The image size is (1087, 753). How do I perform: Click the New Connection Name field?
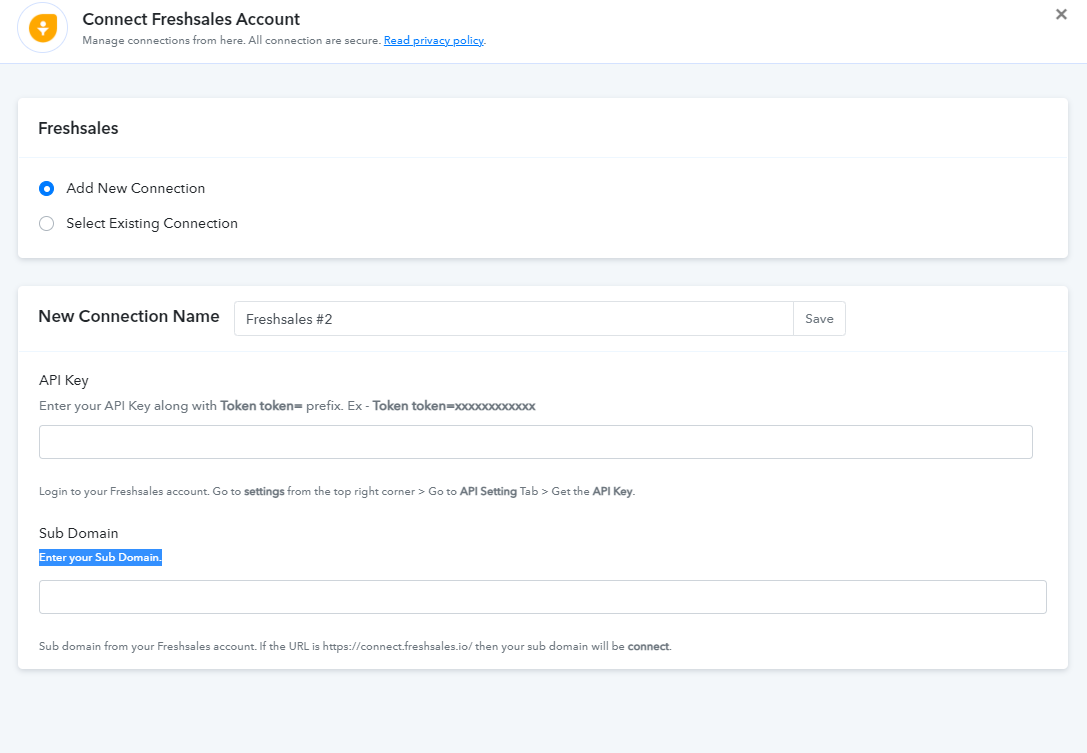pos(514,319)
